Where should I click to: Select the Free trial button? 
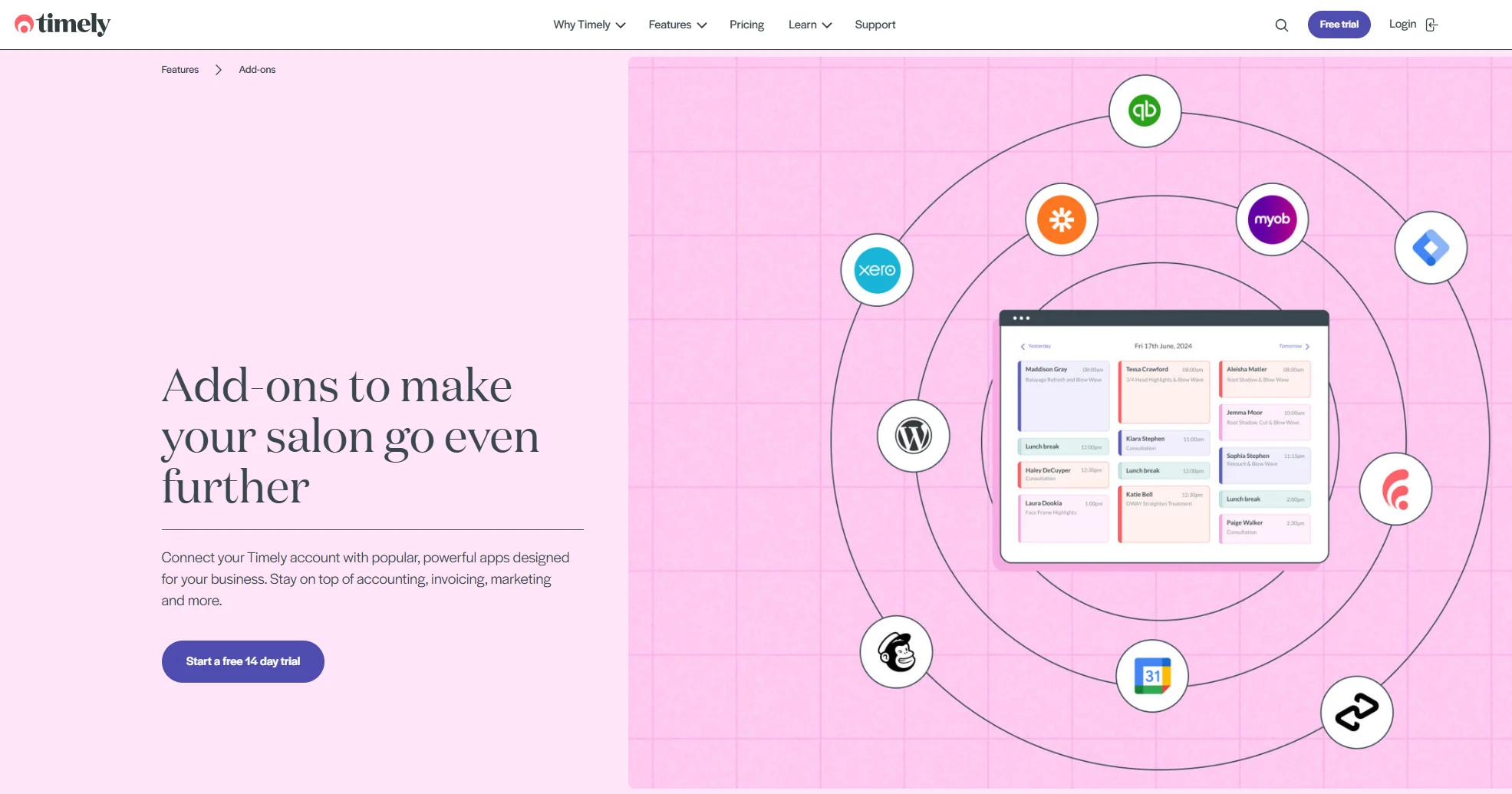pos(1339,24)
